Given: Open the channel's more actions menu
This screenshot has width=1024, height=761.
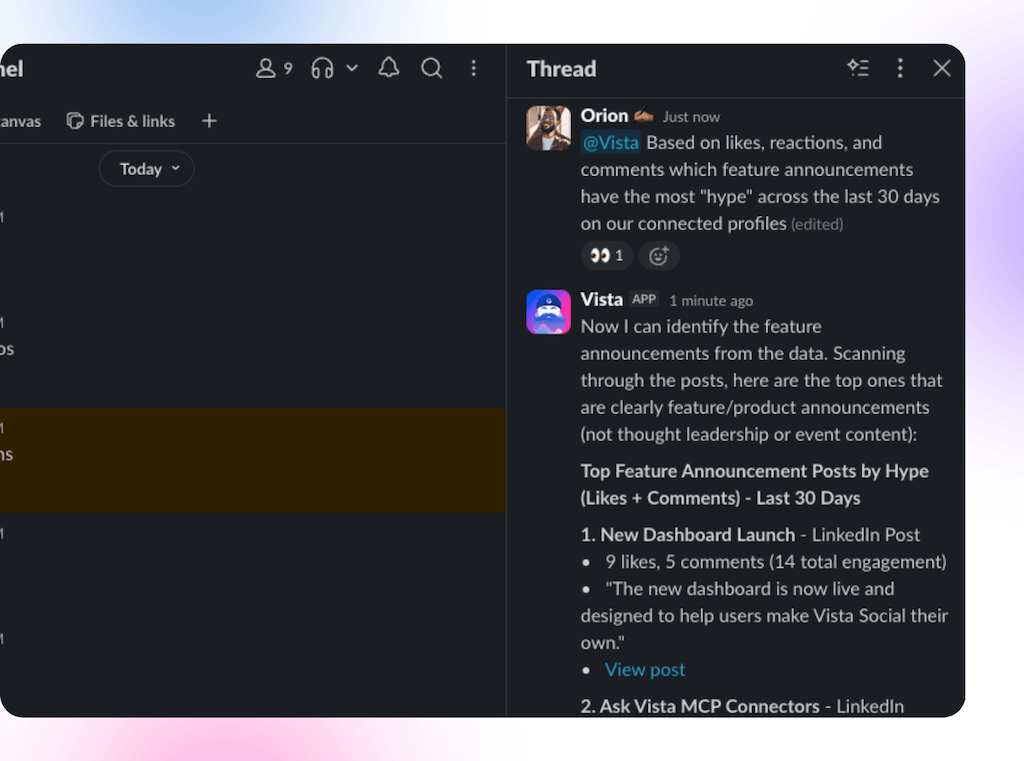Looking at the screenshot, I should pos(473,68).
